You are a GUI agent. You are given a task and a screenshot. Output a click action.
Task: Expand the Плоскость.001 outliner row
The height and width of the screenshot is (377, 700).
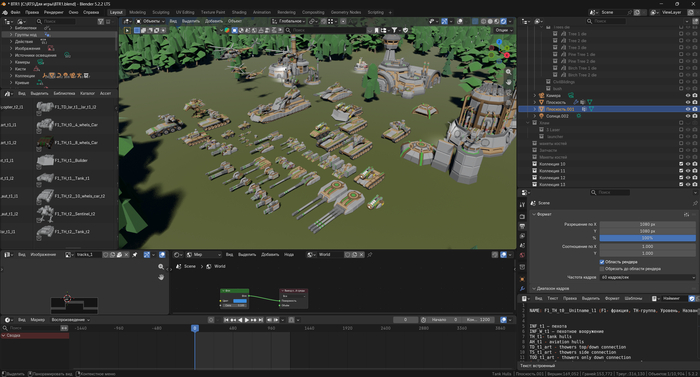pyautogui.click(x=535, y=109)
